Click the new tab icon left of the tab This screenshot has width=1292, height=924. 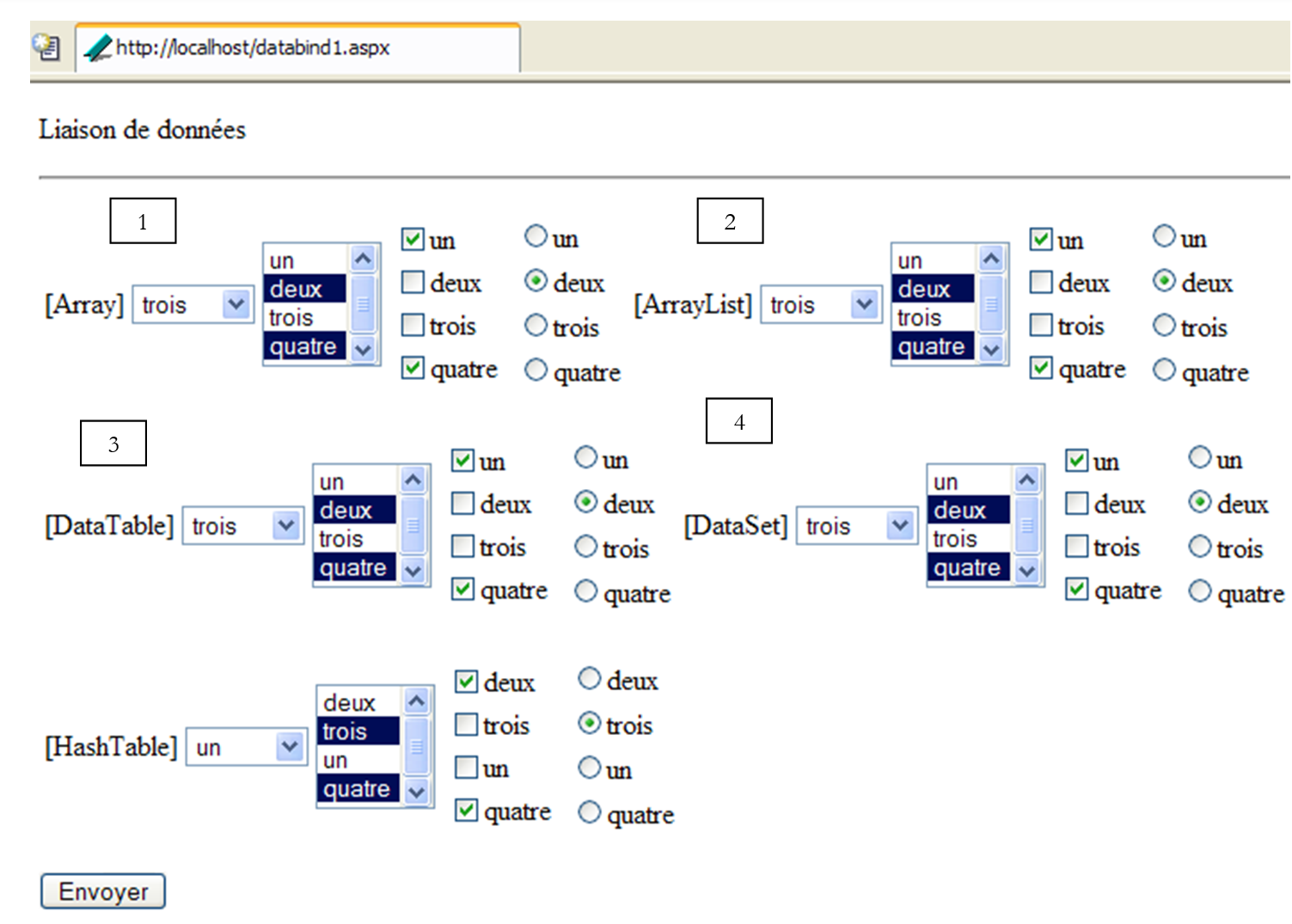pyautogui.click(x=46, y=47)
